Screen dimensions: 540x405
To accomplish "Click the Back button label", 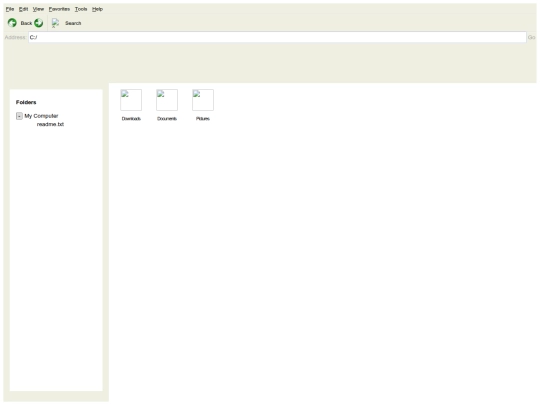I will point(26,23).
